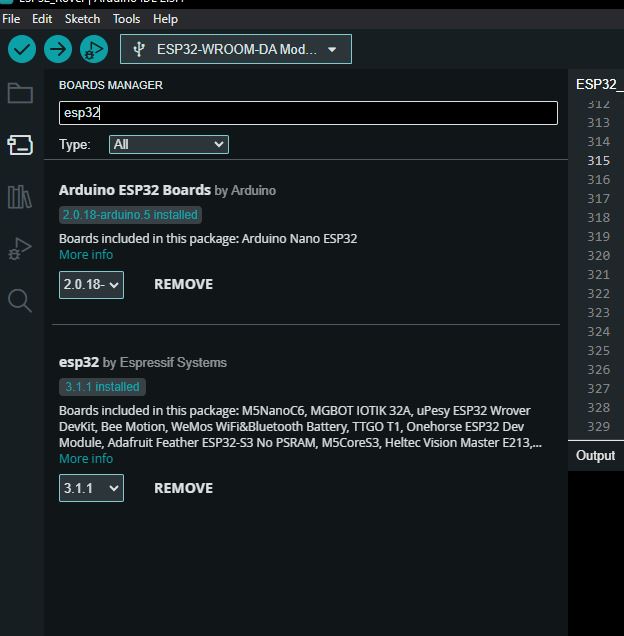Screen dimensions: 624x636
Task: Open the Debug panel in sidebar
Action: coord(20,249)
